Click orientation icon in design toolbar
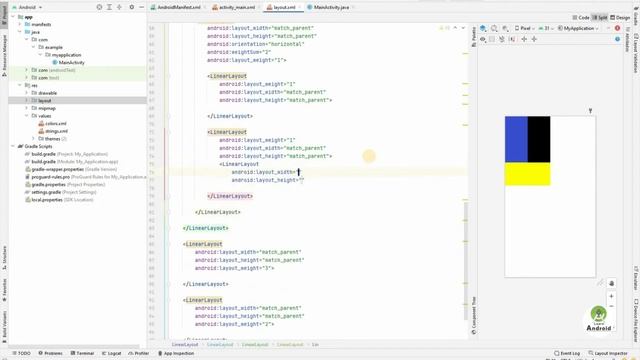 pyautogui.click(x=494, y=28)
